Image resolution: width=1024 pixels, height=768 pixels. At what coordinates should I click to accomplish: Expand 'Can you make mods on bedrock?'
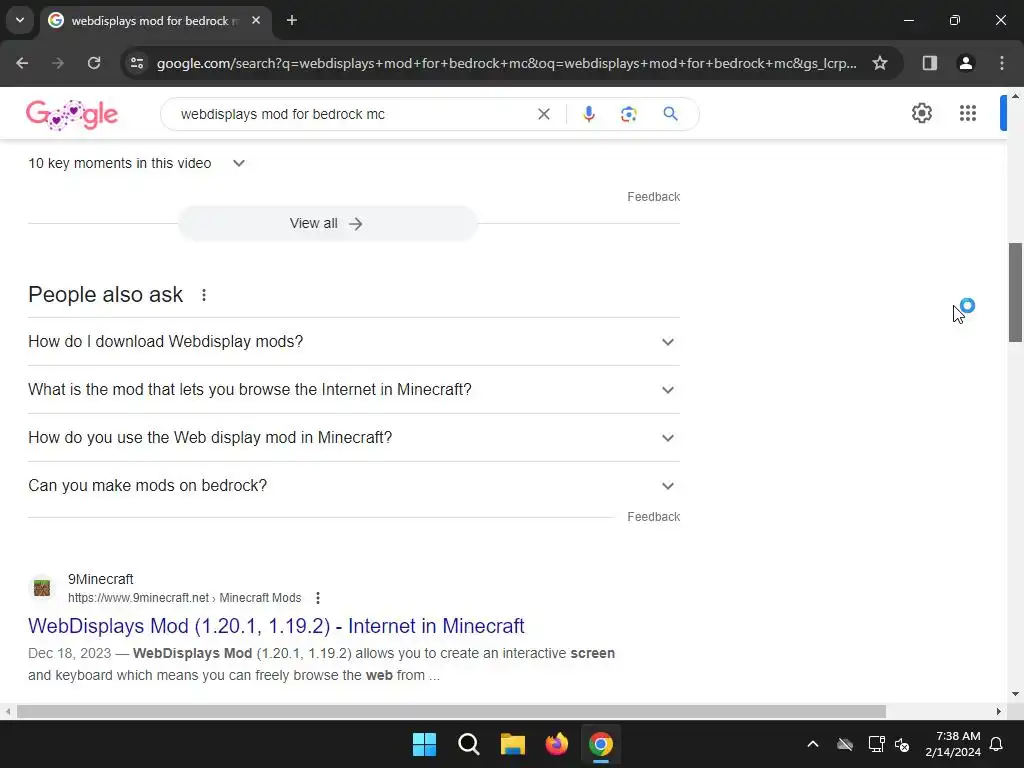[353, 486]
